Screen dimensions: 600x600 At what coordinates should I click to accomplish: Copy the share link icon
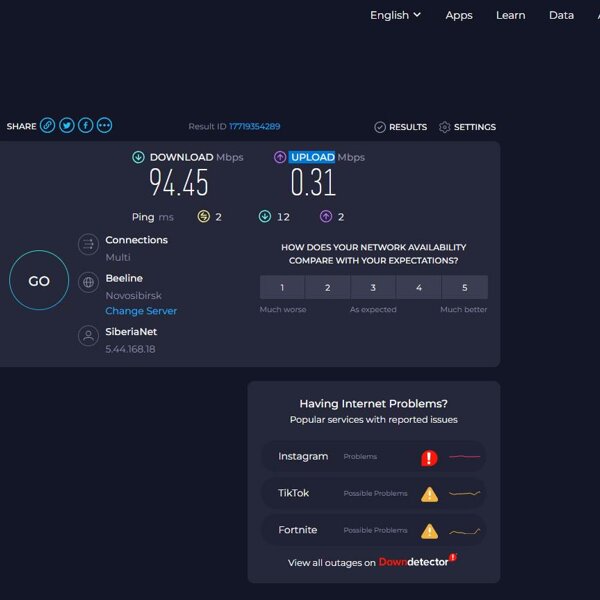pyautogui.click(x=47, y=126)
